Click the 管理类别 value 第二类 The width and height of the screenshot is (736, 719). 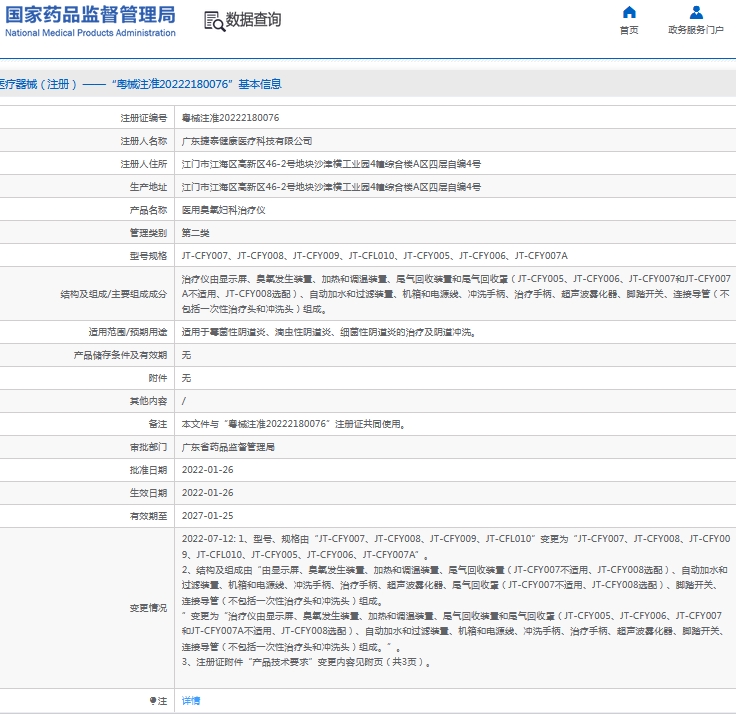point(196,233)
